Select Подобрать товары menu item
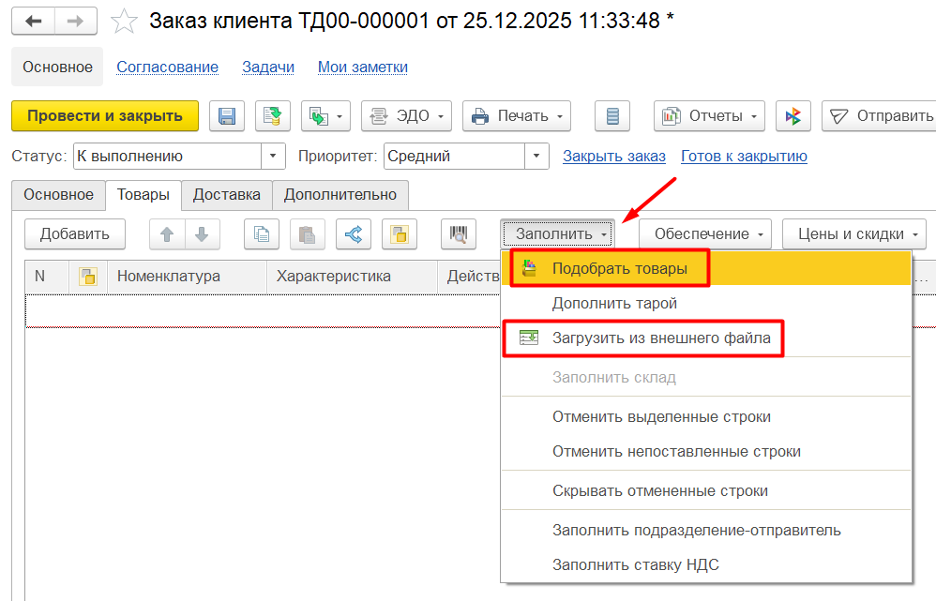936x602 pixels. point(619,269)
